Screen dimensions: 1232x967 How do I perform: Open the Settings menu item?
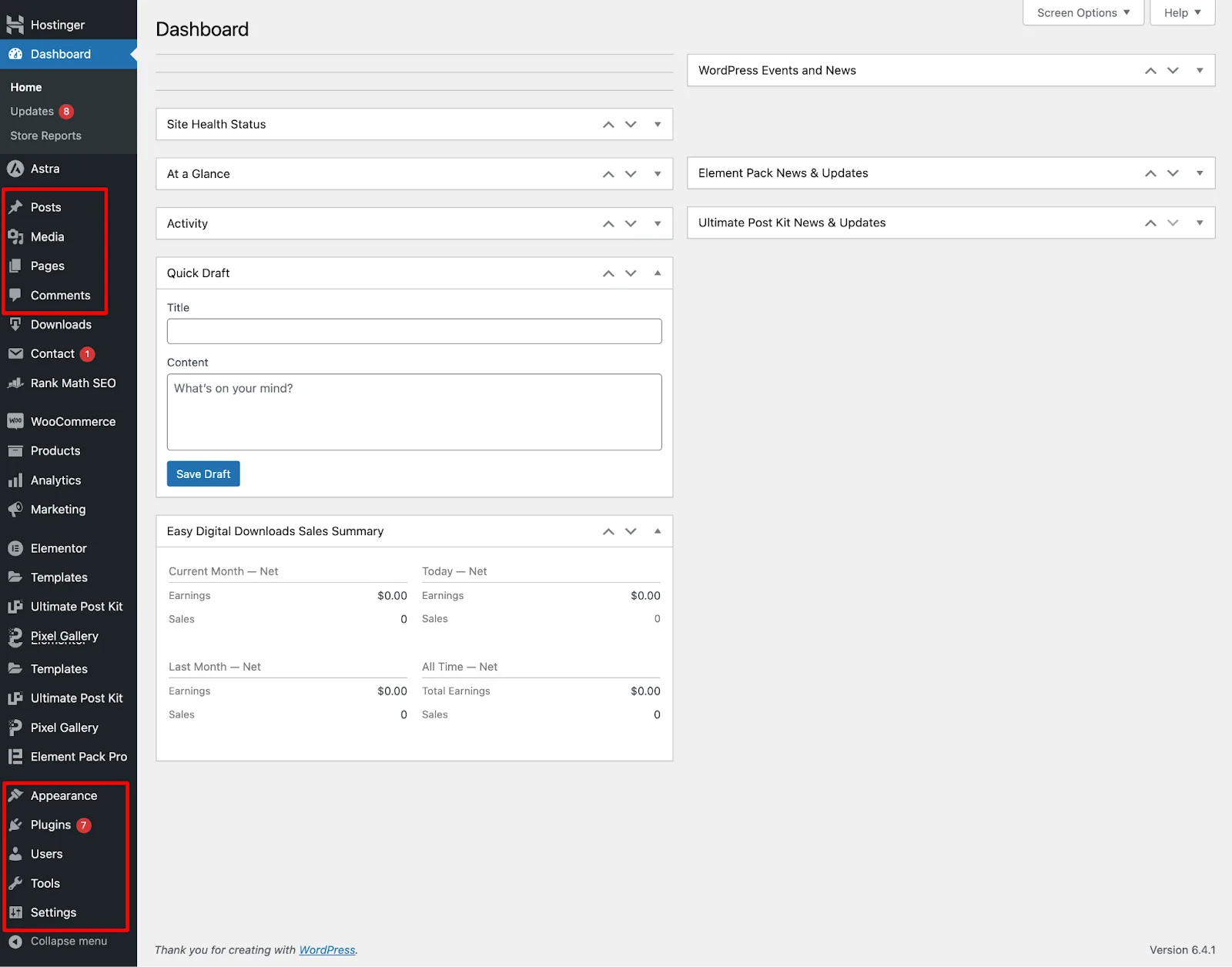click(x=69, y=912)
